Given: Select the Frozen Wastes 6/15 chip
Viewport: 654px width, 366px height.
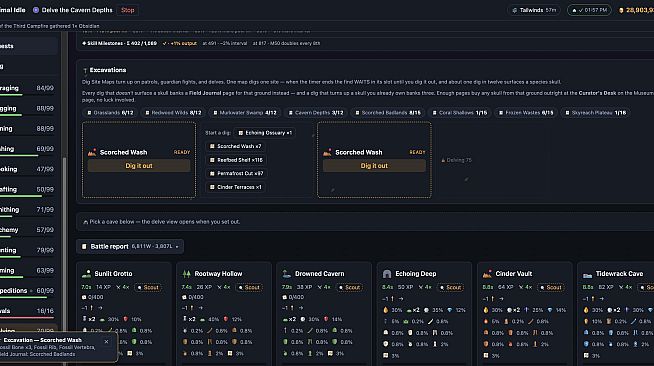Looking at the screenshot, I should coord(526,113).
